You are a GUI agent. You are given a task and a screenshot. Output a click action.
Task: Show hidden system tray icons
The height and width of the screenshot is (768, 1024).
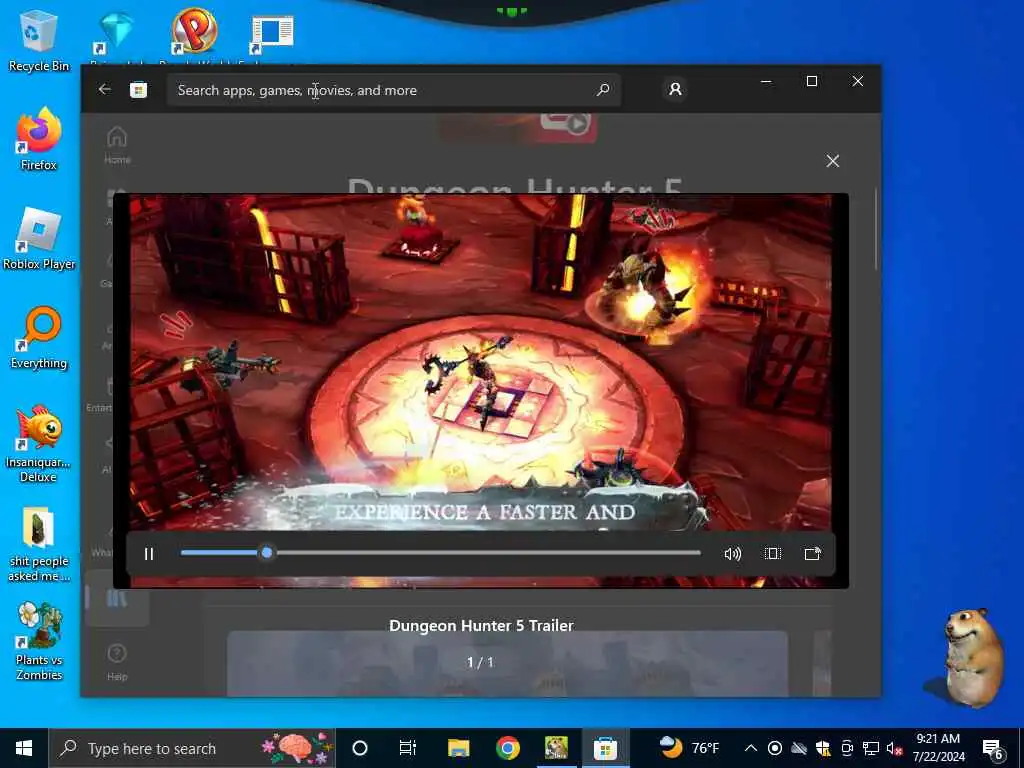[751, 748]
